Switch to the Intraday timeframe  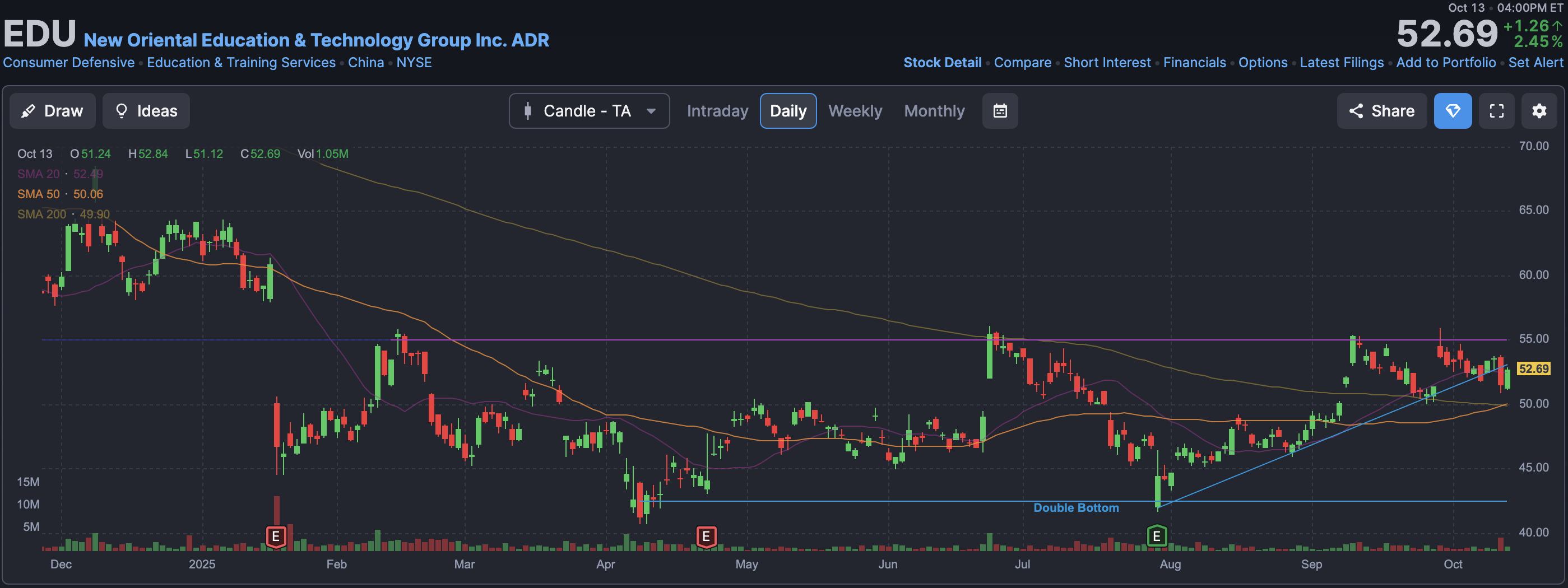click(x=717, y=111)
